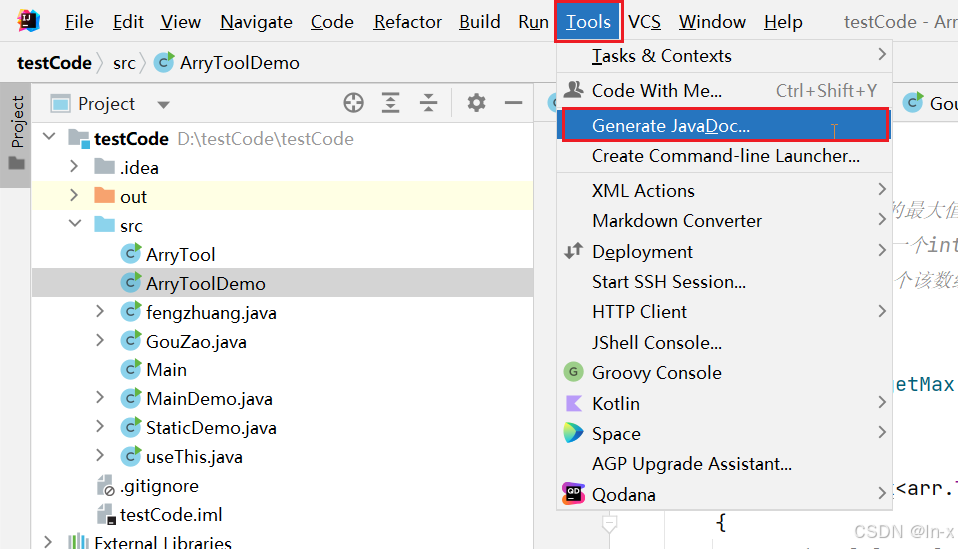Click the Expand All icon in Project toolbar
The image size is (958, 549).
390,103
